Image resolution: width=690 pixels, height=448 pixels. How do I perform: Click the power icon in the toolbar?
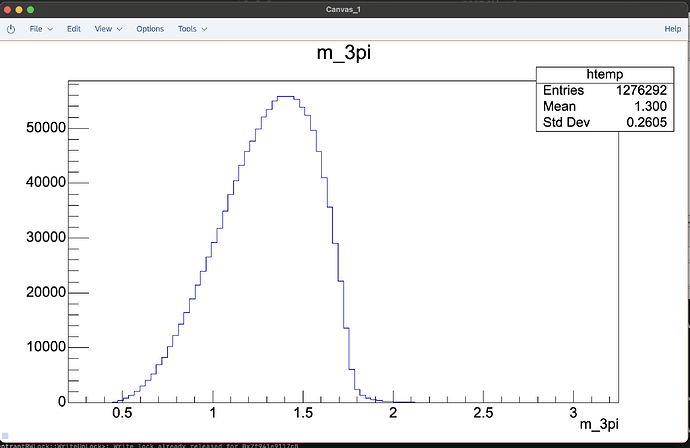tap(11, 29)
